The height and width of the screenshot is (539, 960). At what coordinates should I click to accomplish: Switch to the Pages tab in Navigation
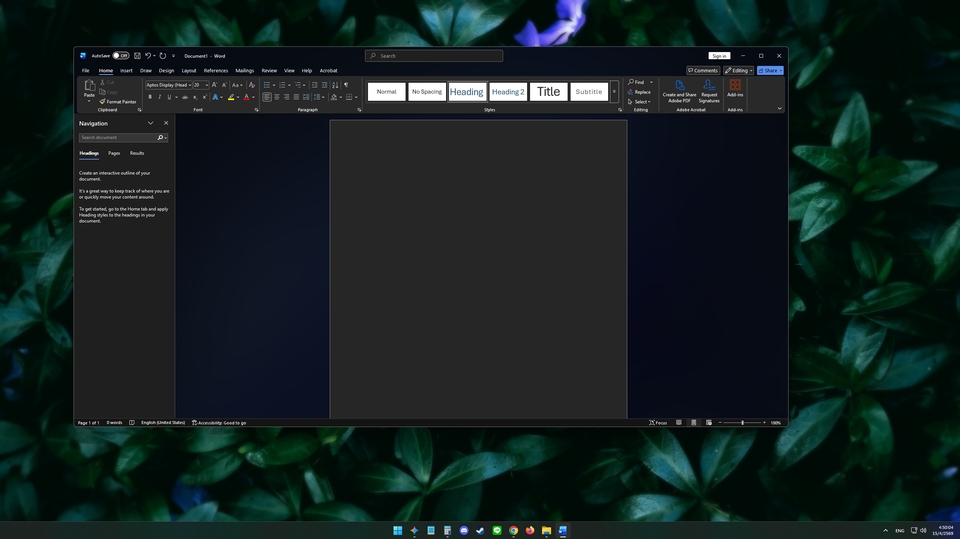pyautogui.click(x=114, y=153)
